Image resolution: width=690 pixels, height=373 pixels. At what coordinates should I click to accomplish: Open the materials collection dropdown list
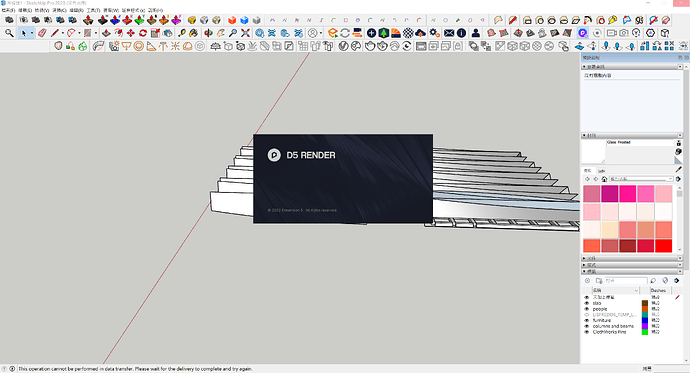click(641, 179)
